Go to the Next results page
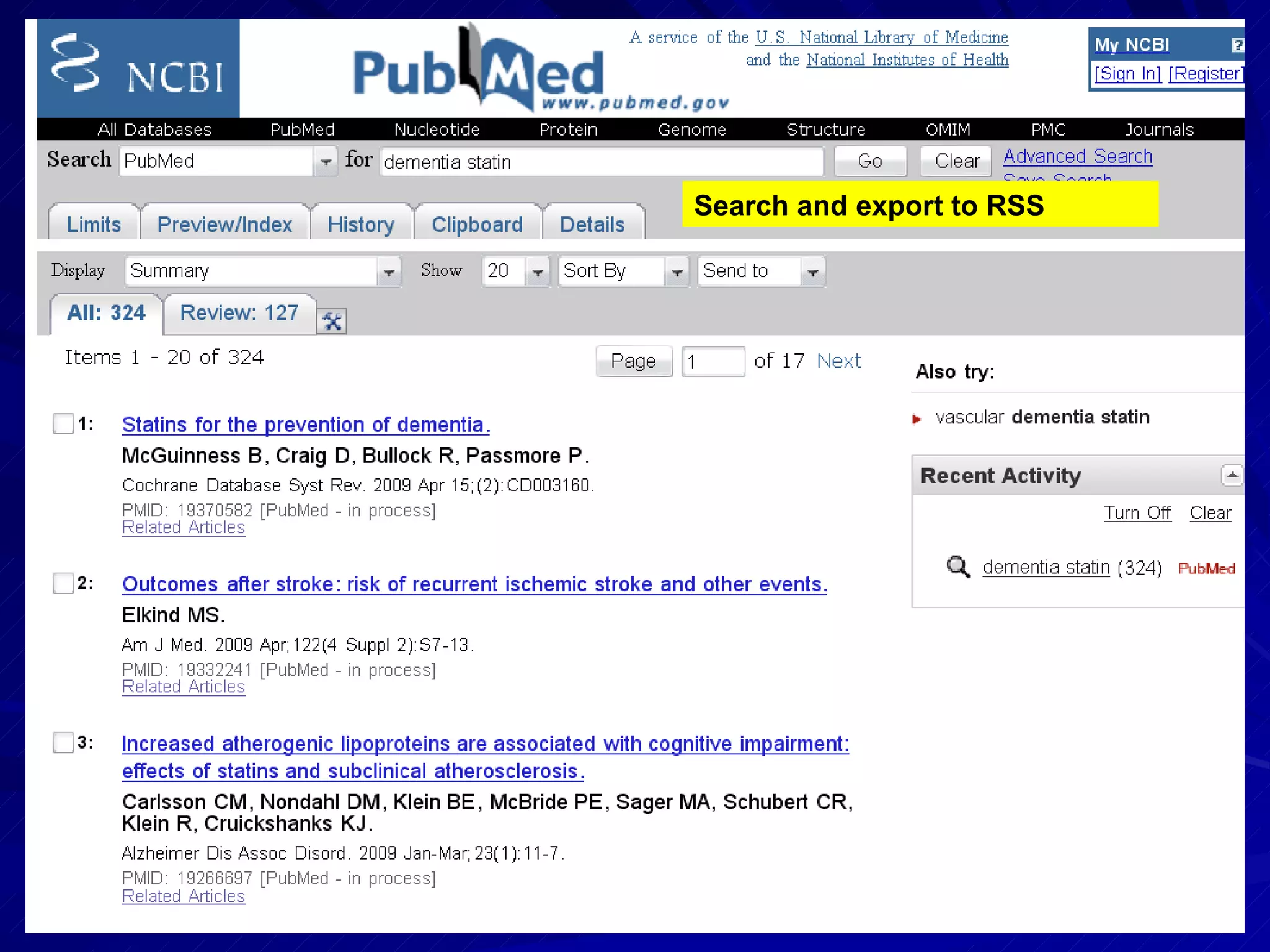This screenshot has width=1270, height=952. pyautogui.click(x=838, y=361)
